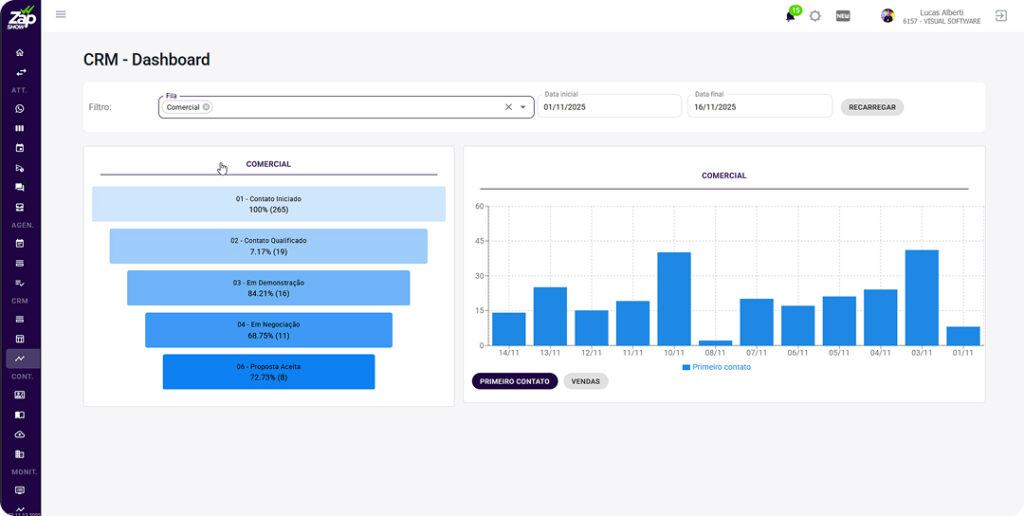The height and width of the screenshot is (516, 1024).
Task: Remove the Comercial chip from the Fila filter
Action: (x=206, y=107)
